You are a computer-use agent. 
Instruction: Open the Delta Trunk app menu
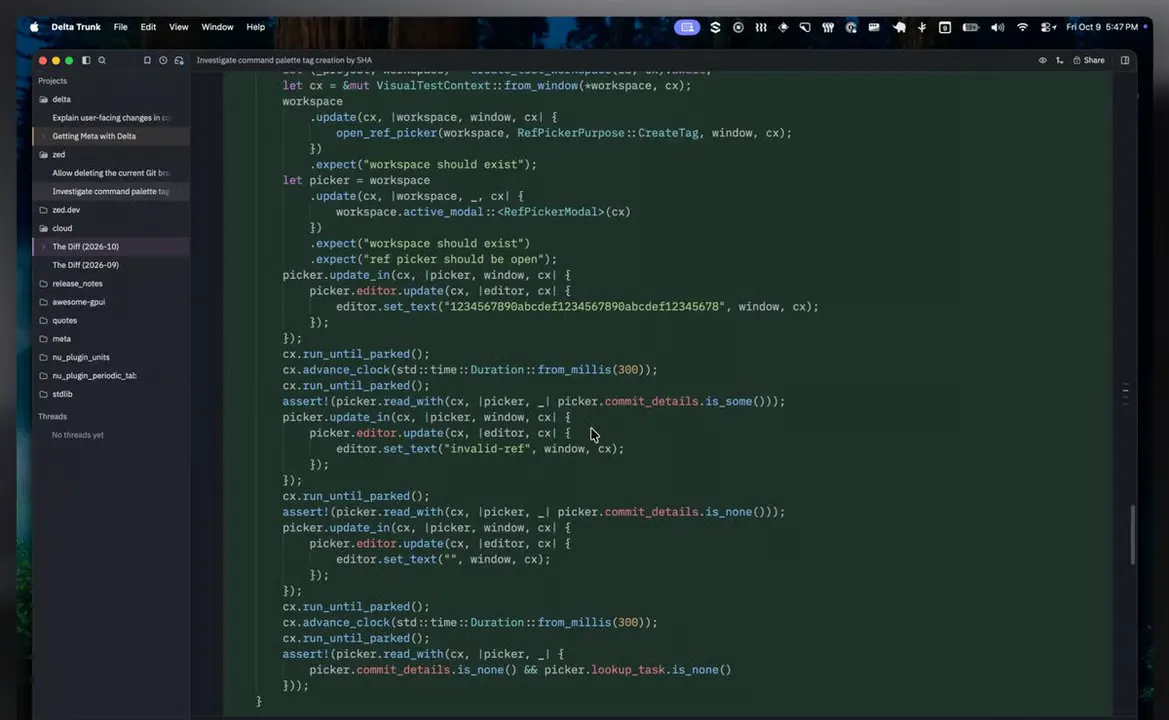click(75, 27)
